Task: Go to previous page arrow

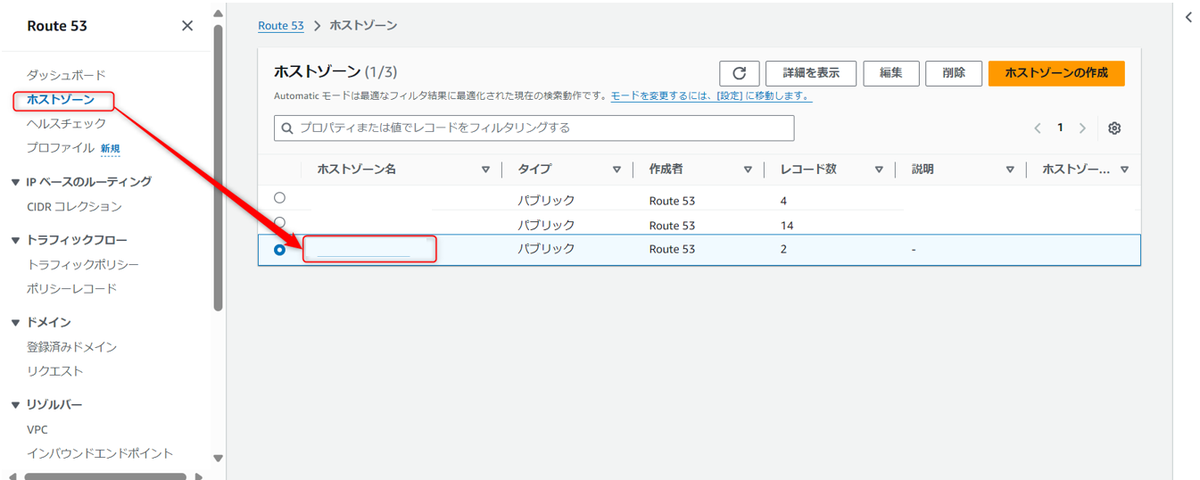Action: click(1037, 128)
